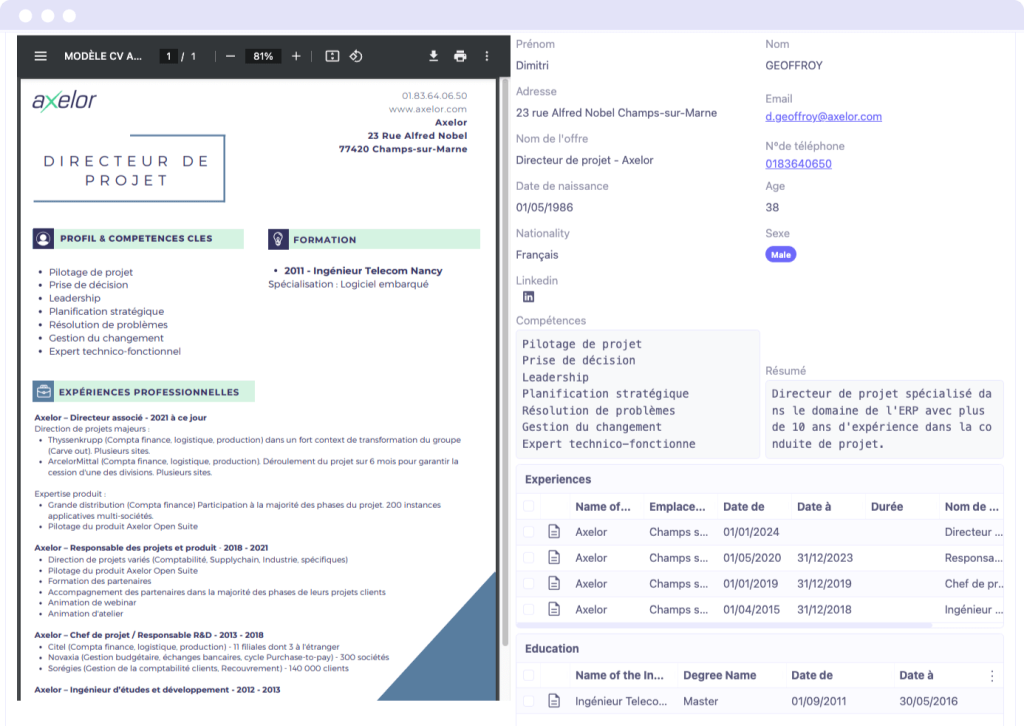
Task: Click the education end date 30/05/2016
Action: 928,701
